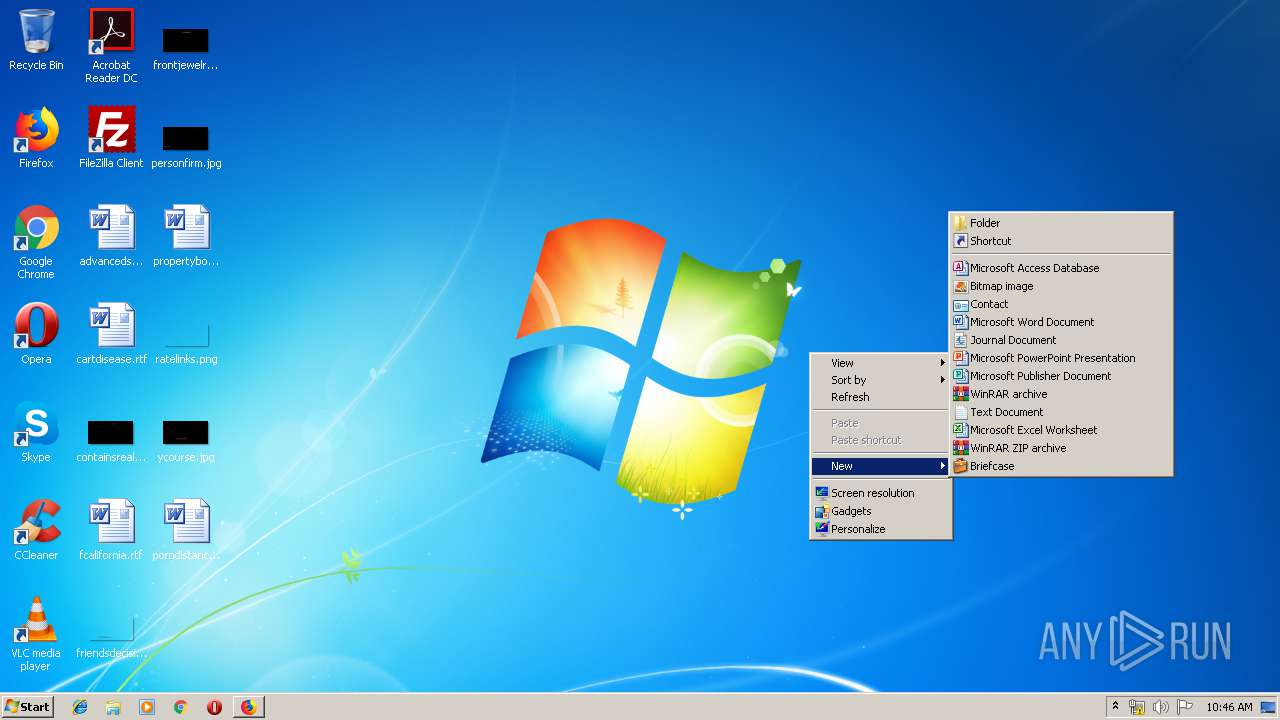Switch to Firefox taskbar button
This screenshot has width=1280, height=720.
248,707
